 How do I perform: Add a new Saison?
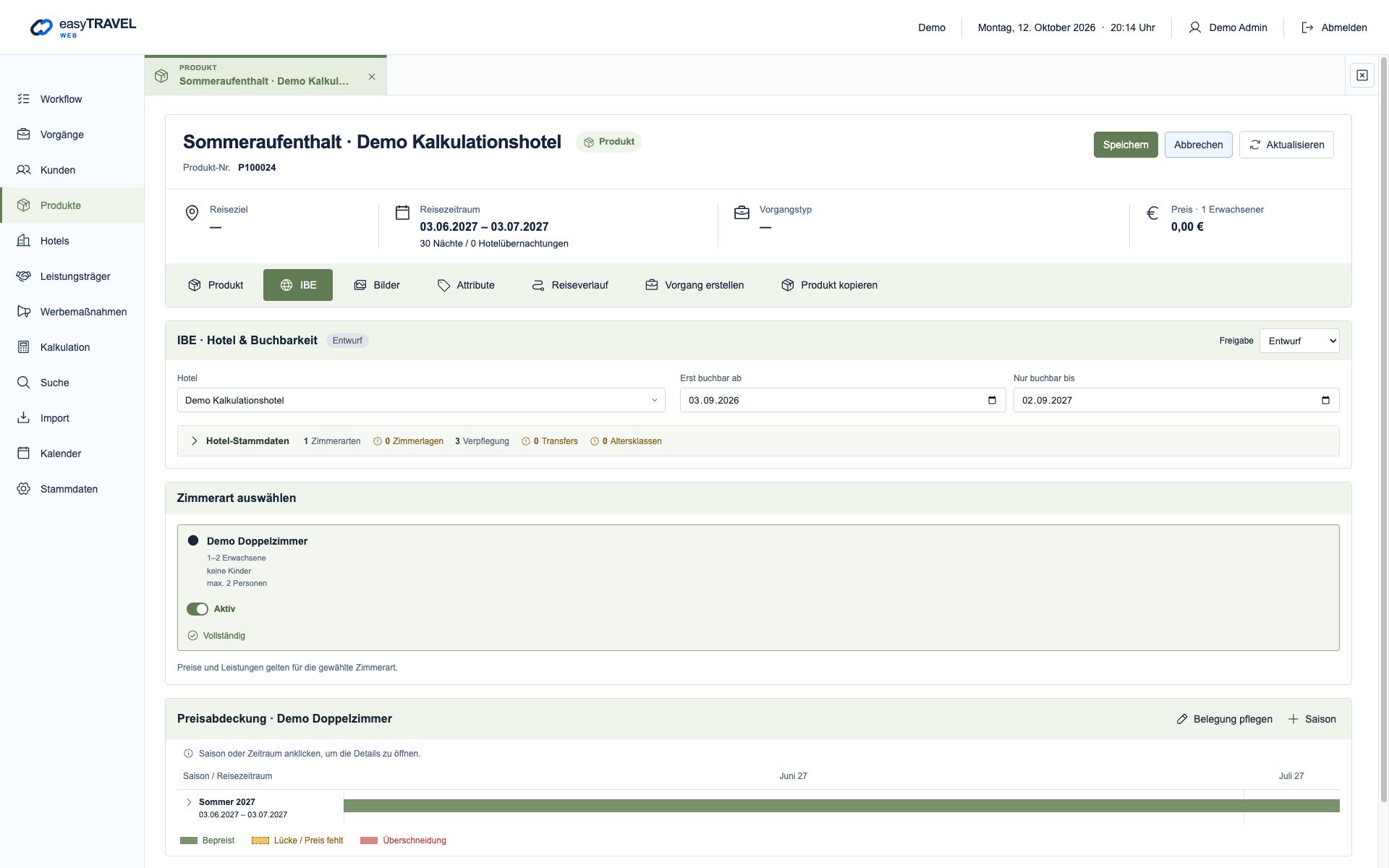pos(1312,719)
